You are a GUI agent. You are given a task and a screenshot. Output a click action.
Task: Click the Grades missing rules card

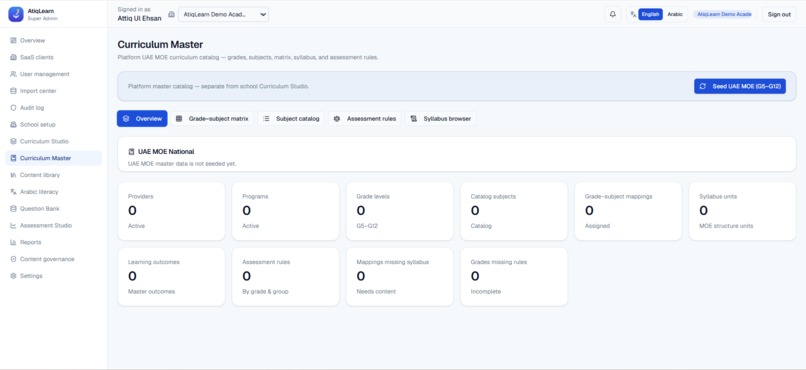point(514,276)
